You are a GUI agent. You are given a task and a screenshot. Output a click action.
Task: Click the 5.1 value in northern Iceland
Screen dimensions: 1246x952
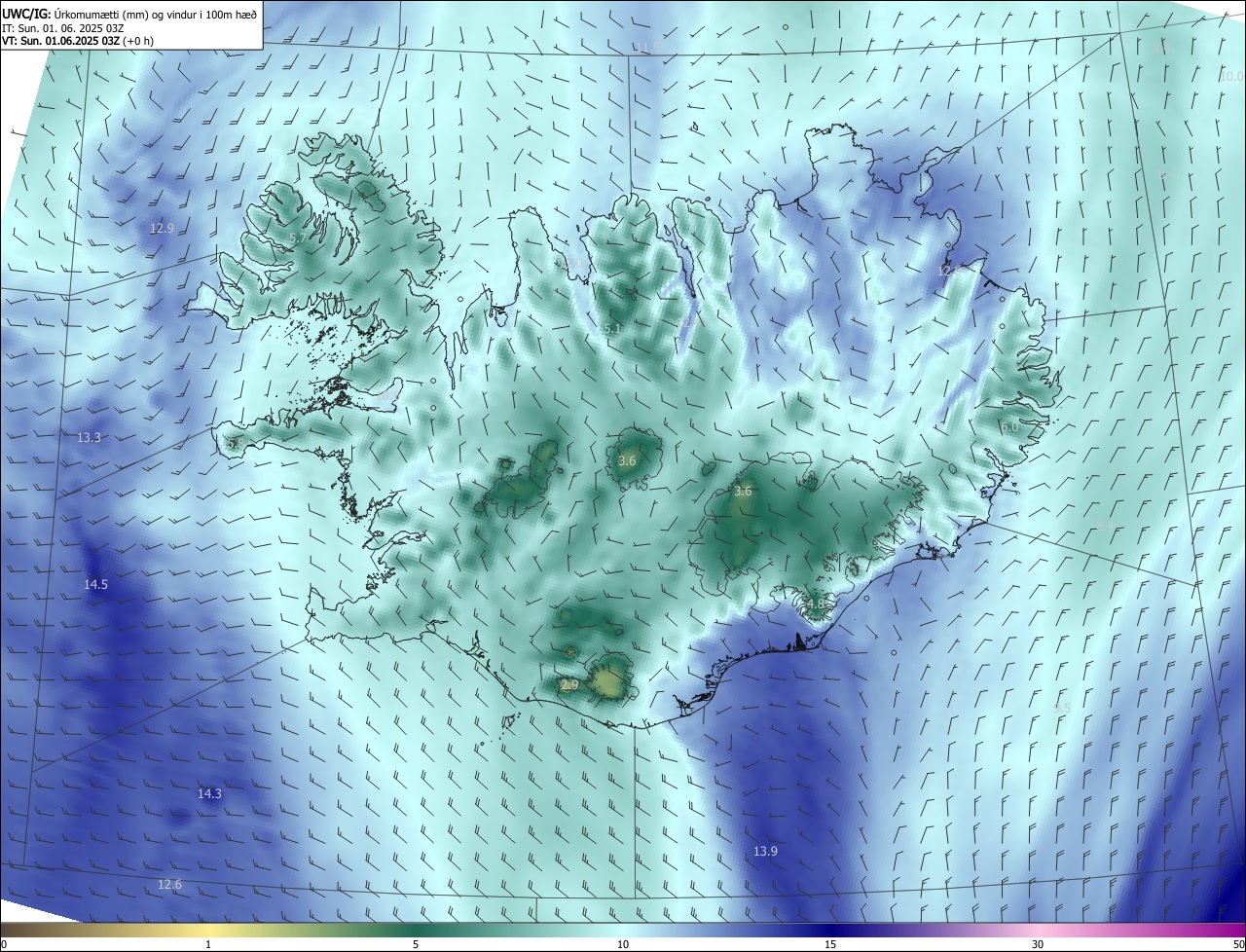pyautogui.click(x=611, y=330)
